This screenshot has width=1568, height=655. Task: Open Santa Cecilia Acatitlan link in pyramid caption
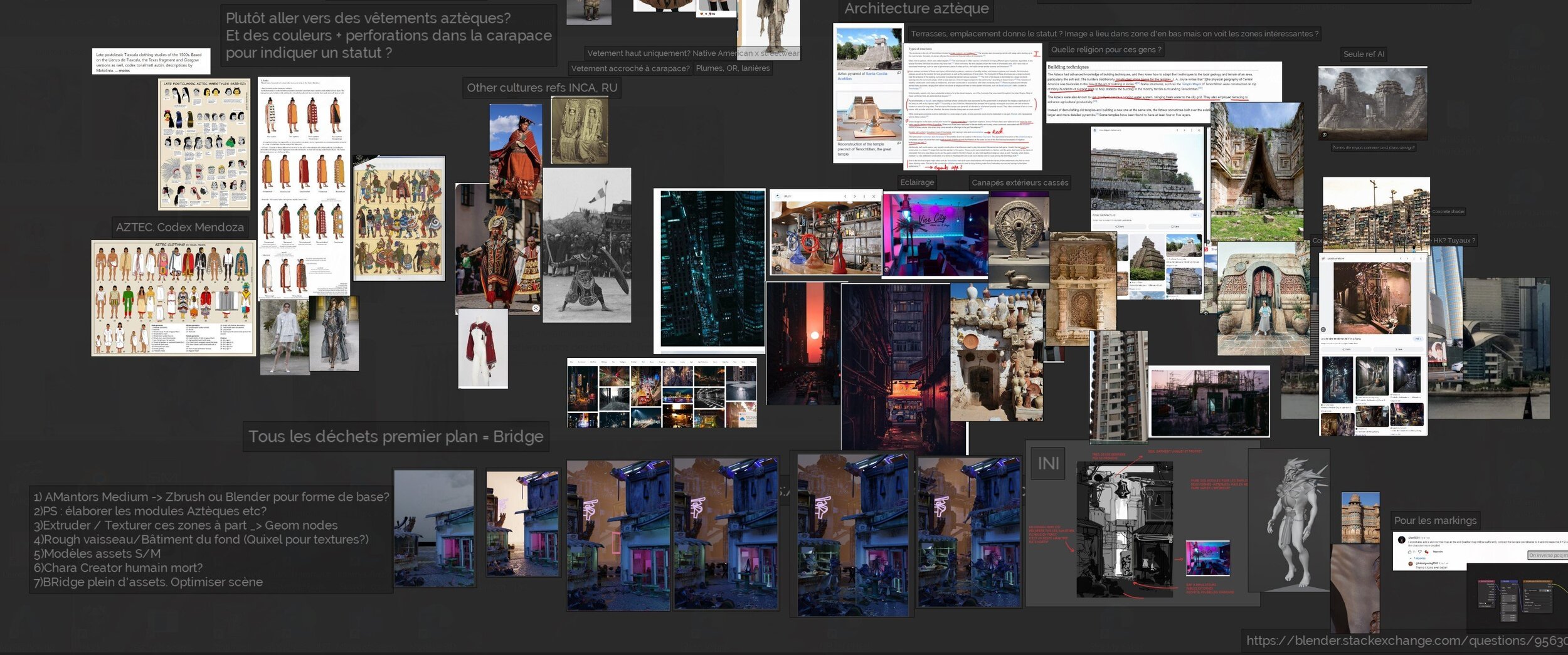[x=876, y=74]
